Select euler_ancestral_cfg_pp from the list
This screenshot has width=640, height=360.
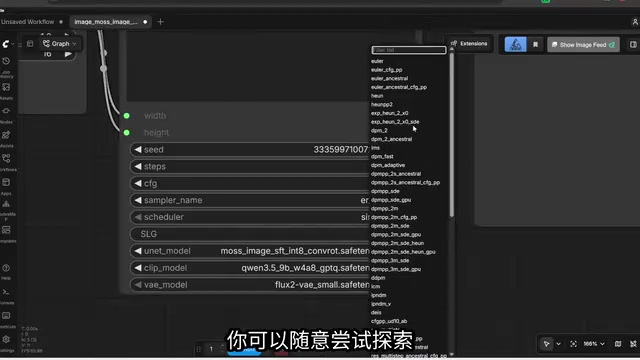point(399,87)
